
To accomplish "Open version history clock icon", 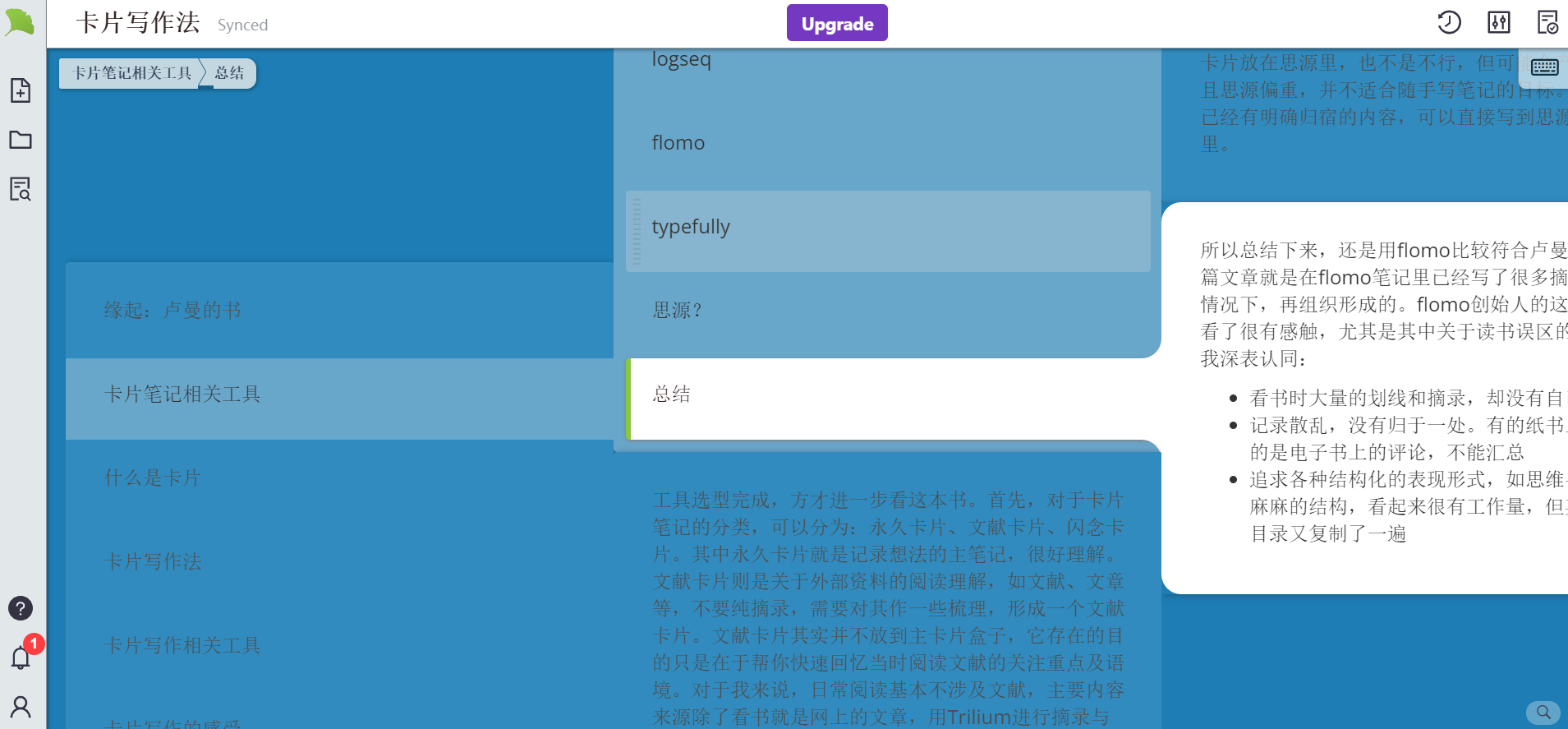I will (1449, 22).
